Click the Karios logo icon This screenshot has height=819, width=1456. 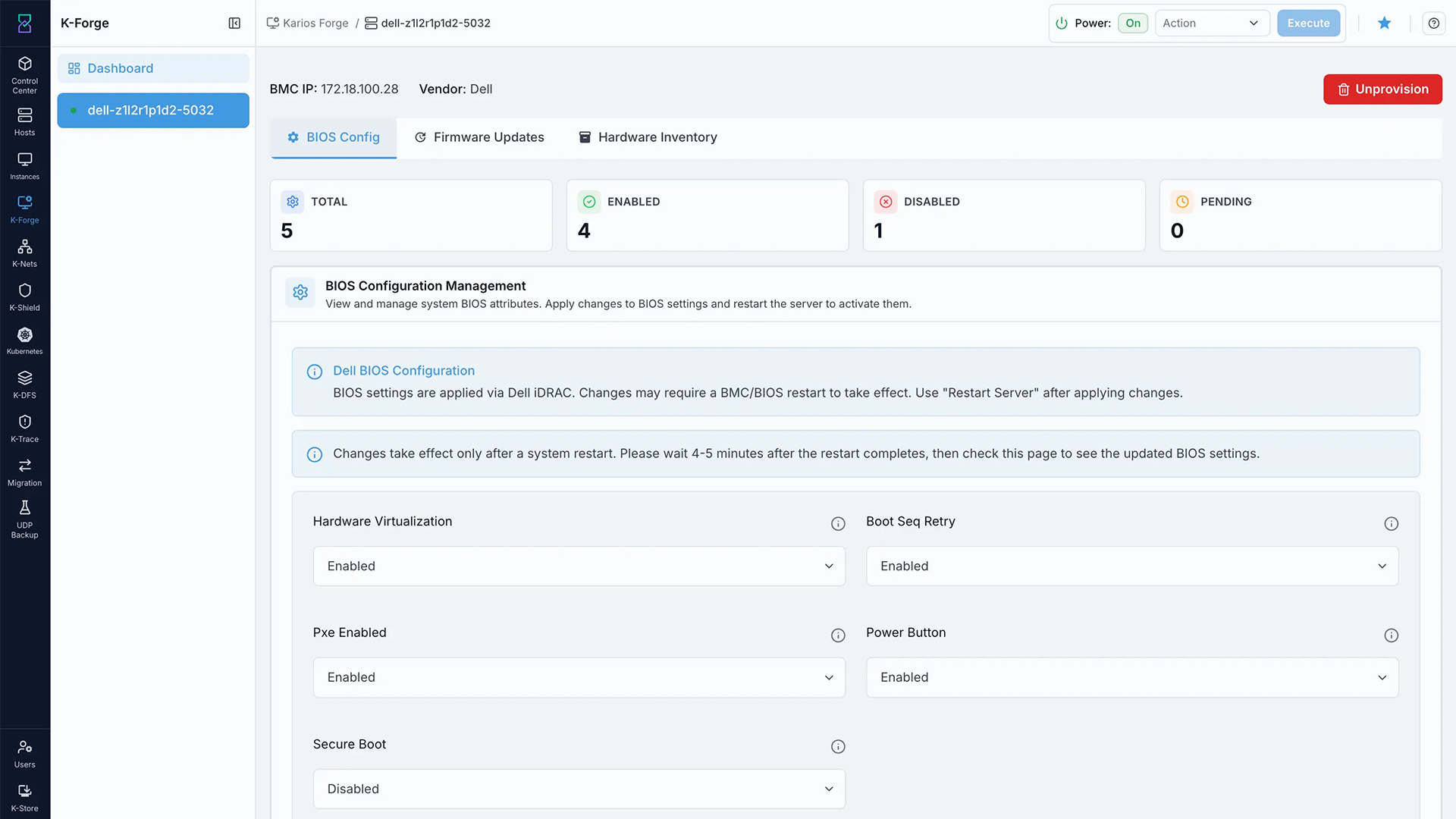25,24
